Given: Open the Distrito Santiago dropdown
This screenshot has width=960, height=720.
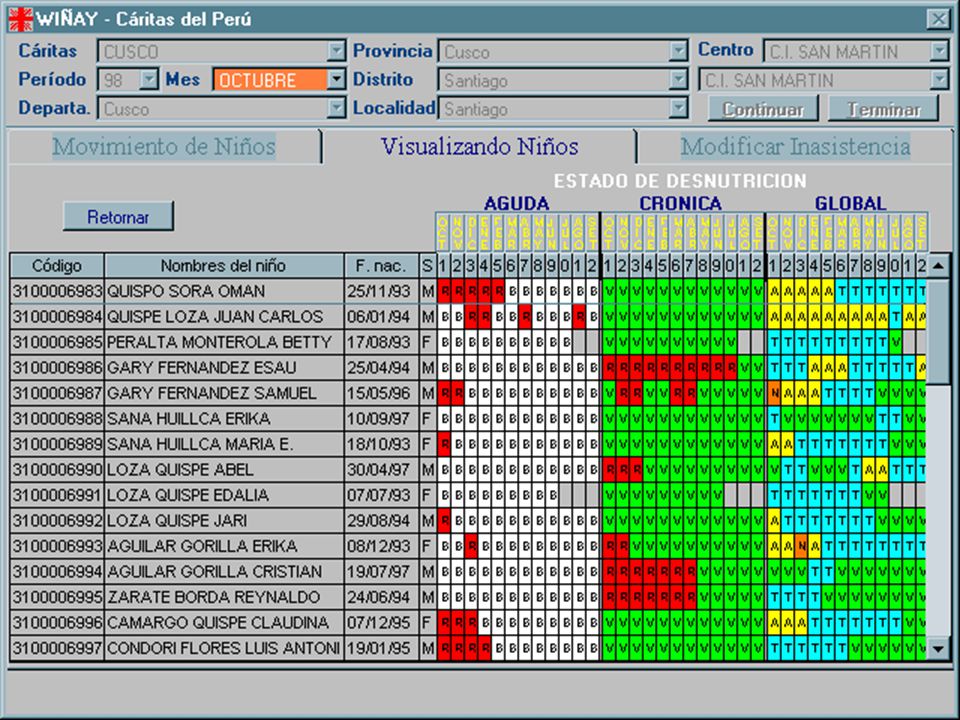Looking at the screenshot, I should pyautogui.click(x=678, y=79).
